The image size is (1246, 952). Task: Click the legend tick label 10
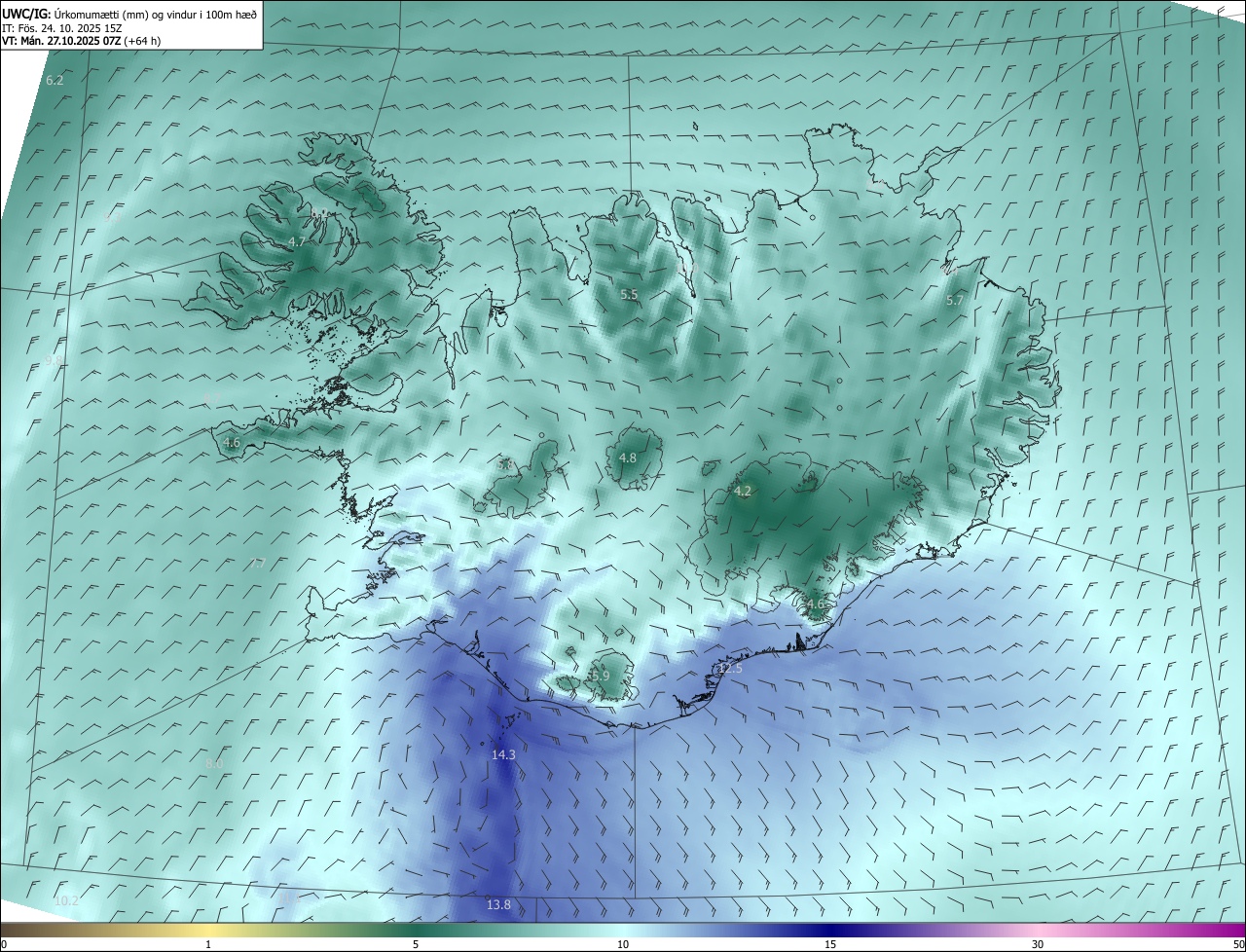623,944
